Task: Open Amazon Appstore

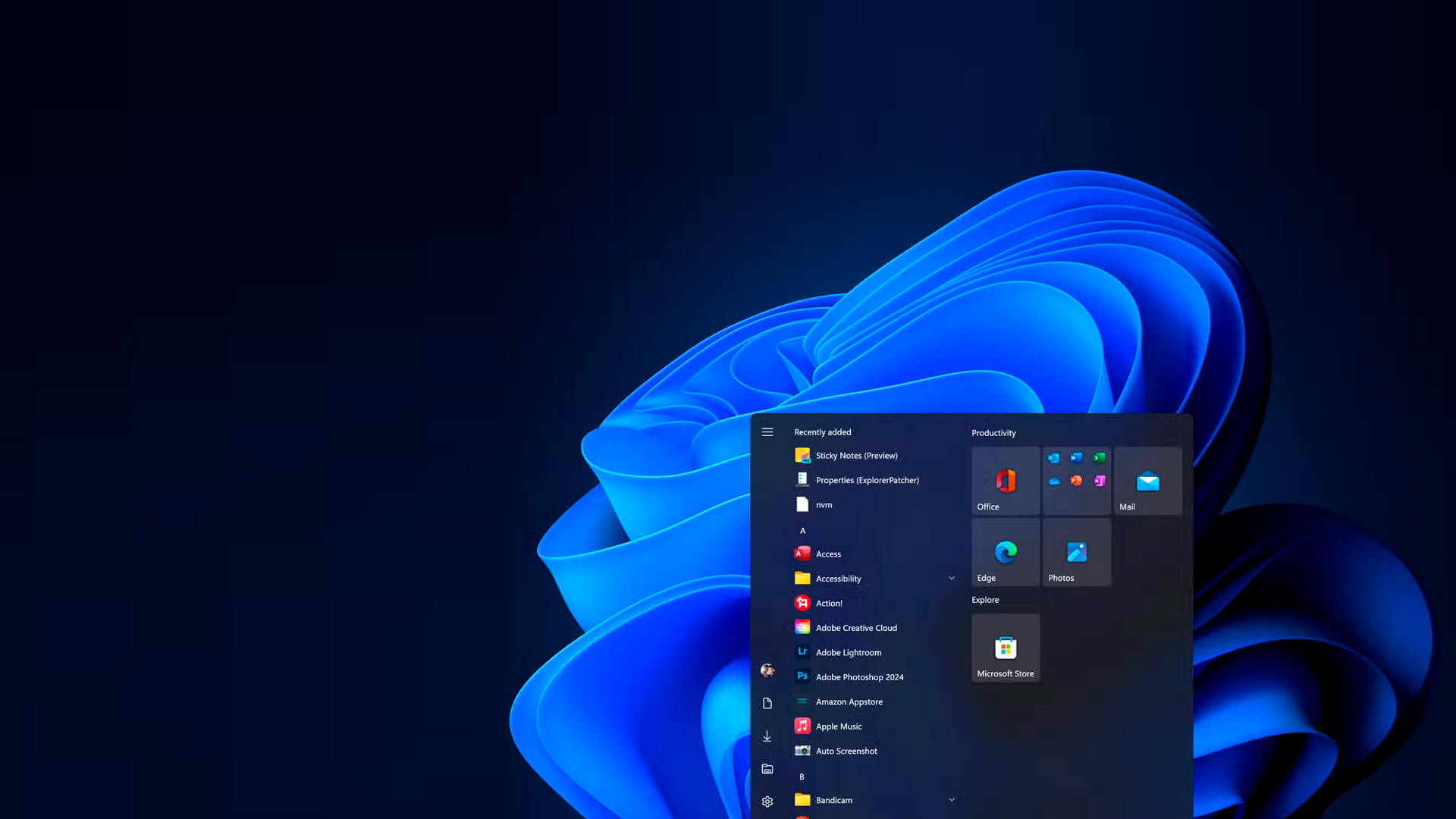Action: pos(849,701)
